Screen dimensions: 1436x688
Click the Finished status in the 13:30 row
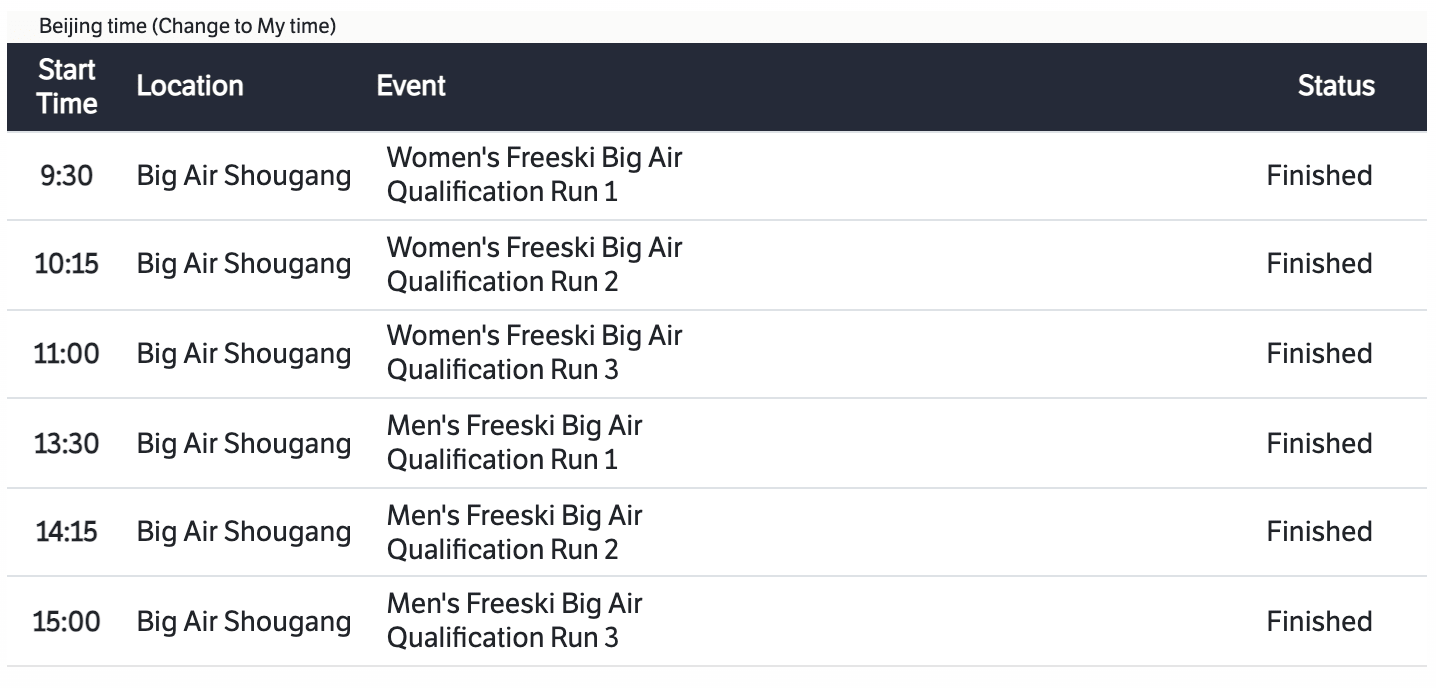[1319, 443]
